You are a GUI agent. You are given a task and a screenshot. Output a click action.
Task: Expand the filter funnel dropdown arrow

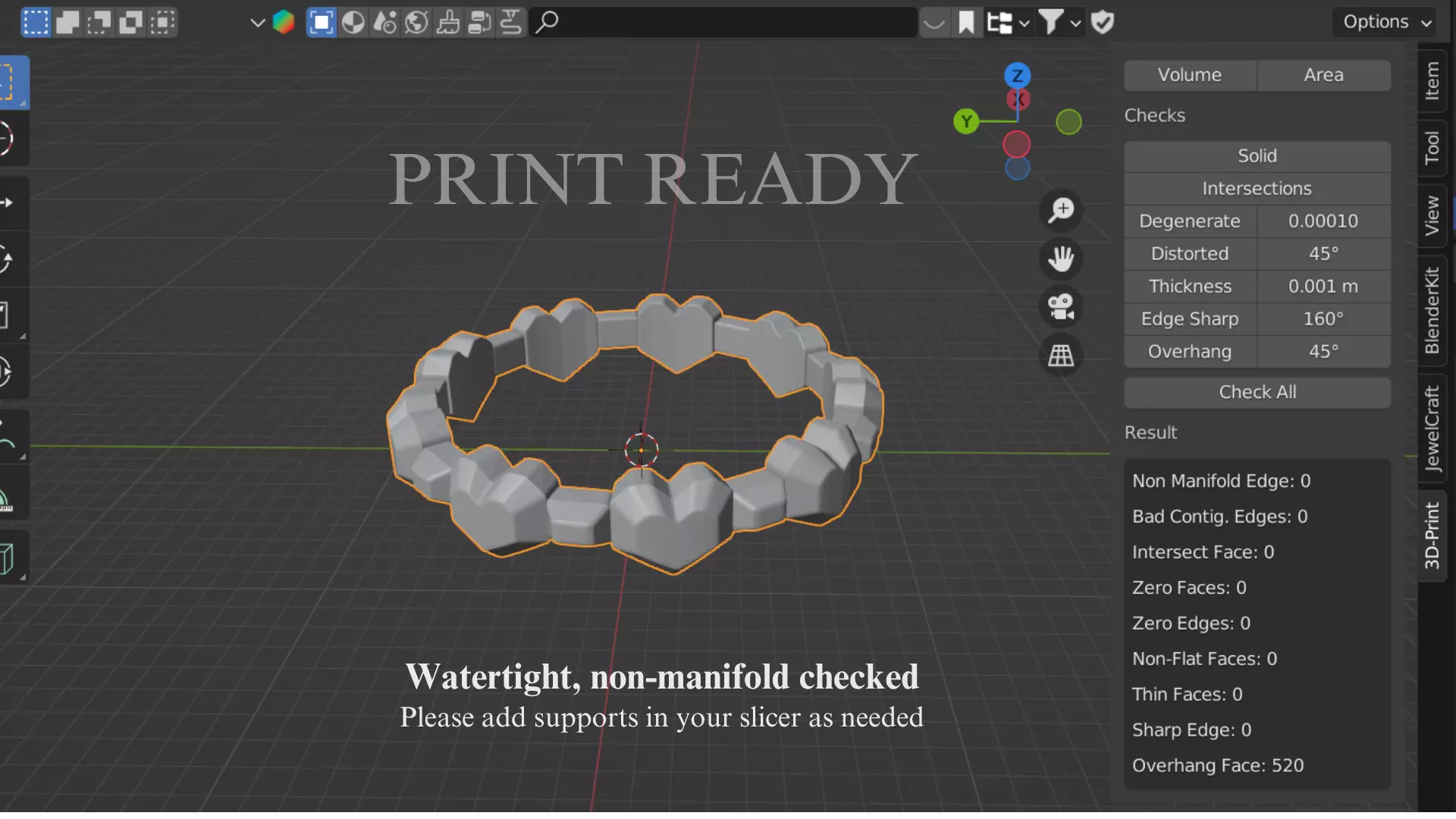pyautogui.click(x=1075, y=23)
